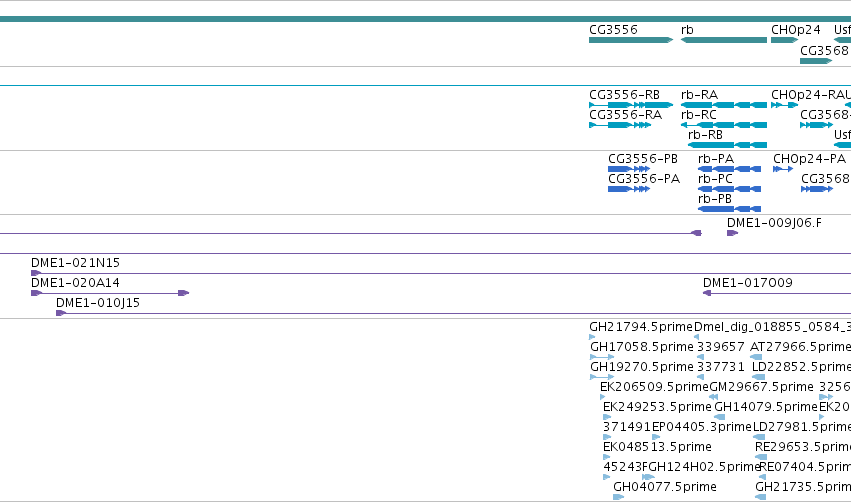Click the DME1-020A14 clone feature
The height and width of the screenshot is (502, 851).
point(110,293)
